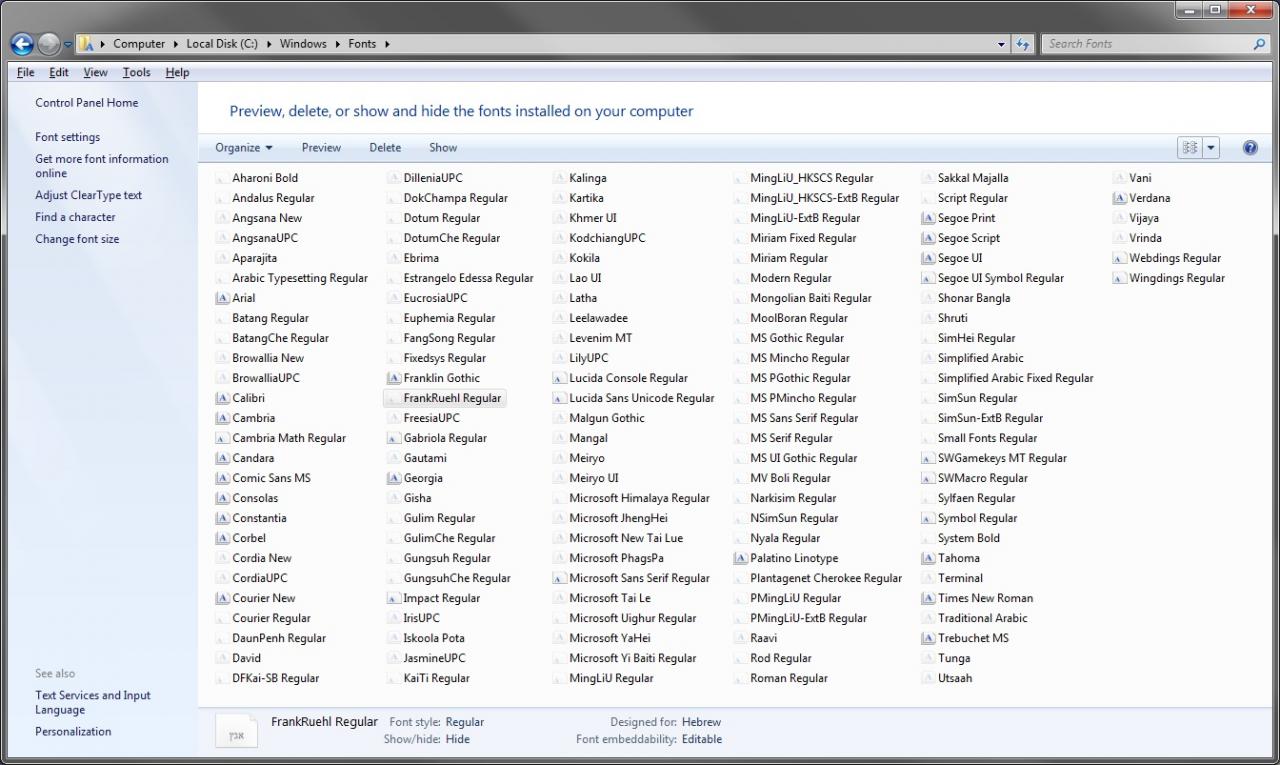The image size is (1280, 765).
Task: Select the Impact Regular font icon
Action: click(394, 598)
